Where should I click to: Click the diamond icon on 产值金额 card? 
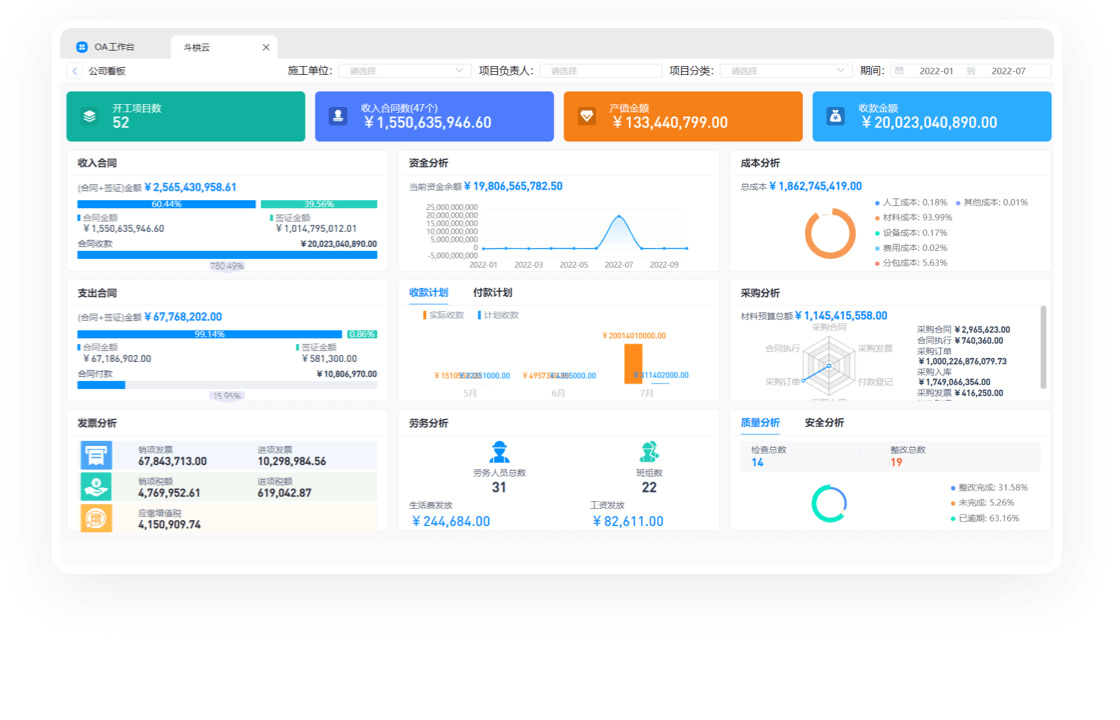click(x=587, y=116)
